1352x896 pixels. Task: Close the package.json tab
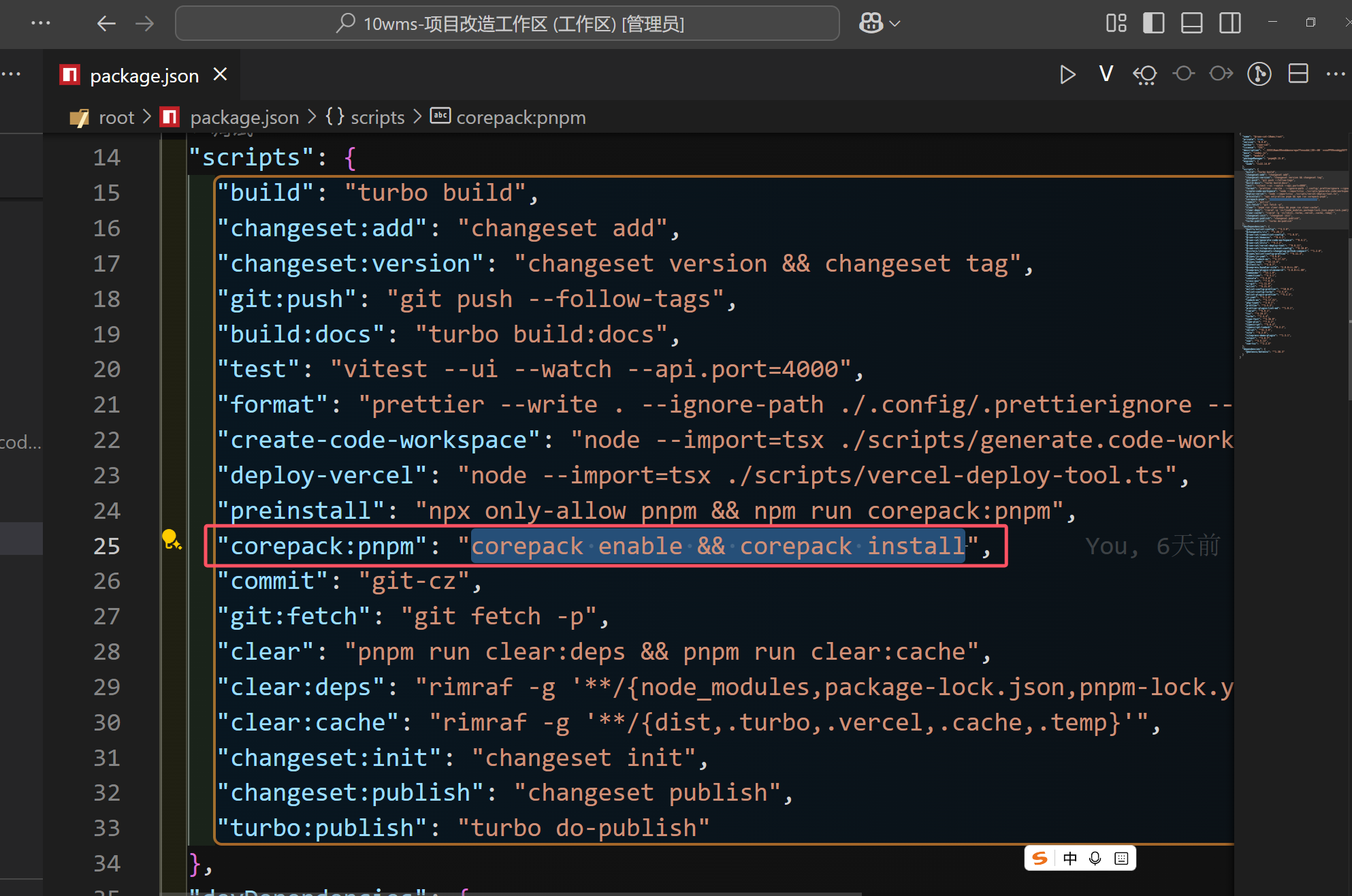pyautogui.click(x=220, y=74)
